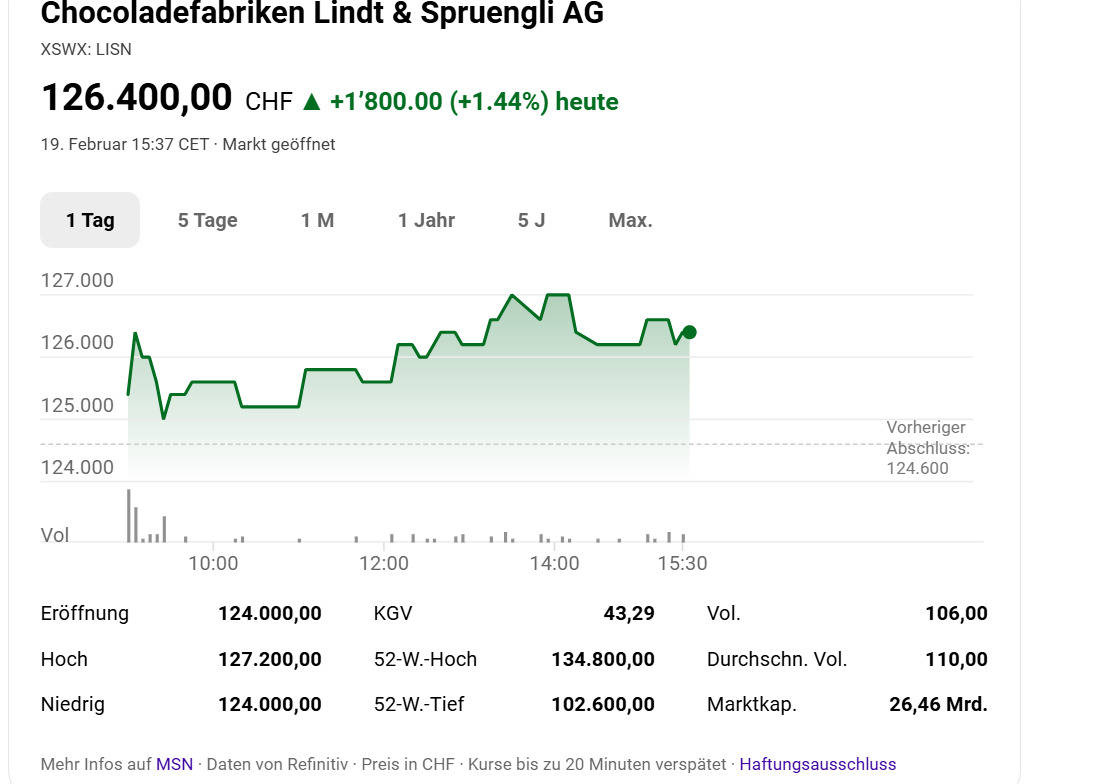This screenshot has height=784, width=1098.
Task: Click the "Vorheriger Abschluss" chart label
Action: [x=927, y=438]
